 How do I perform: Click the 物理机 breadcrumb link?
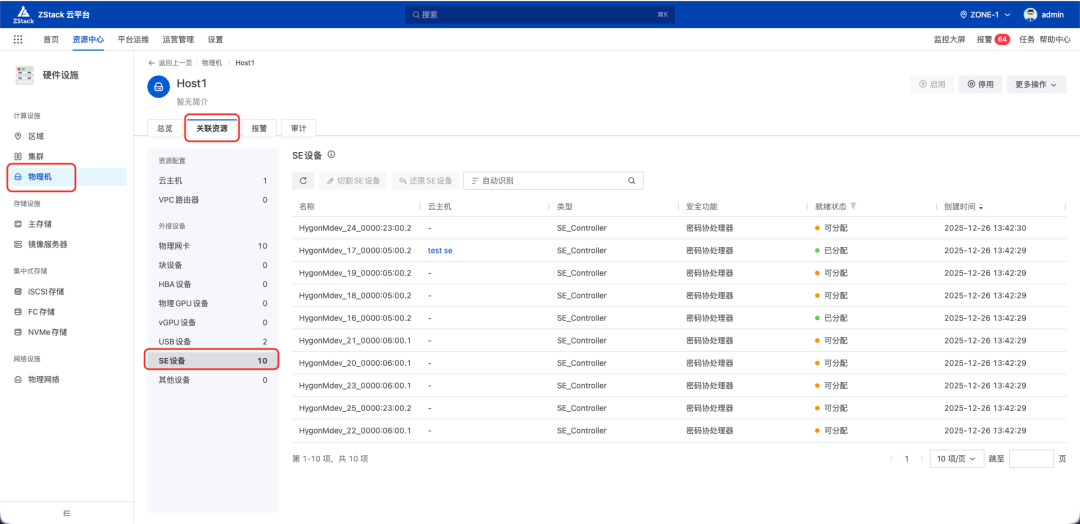pos(212,63)
